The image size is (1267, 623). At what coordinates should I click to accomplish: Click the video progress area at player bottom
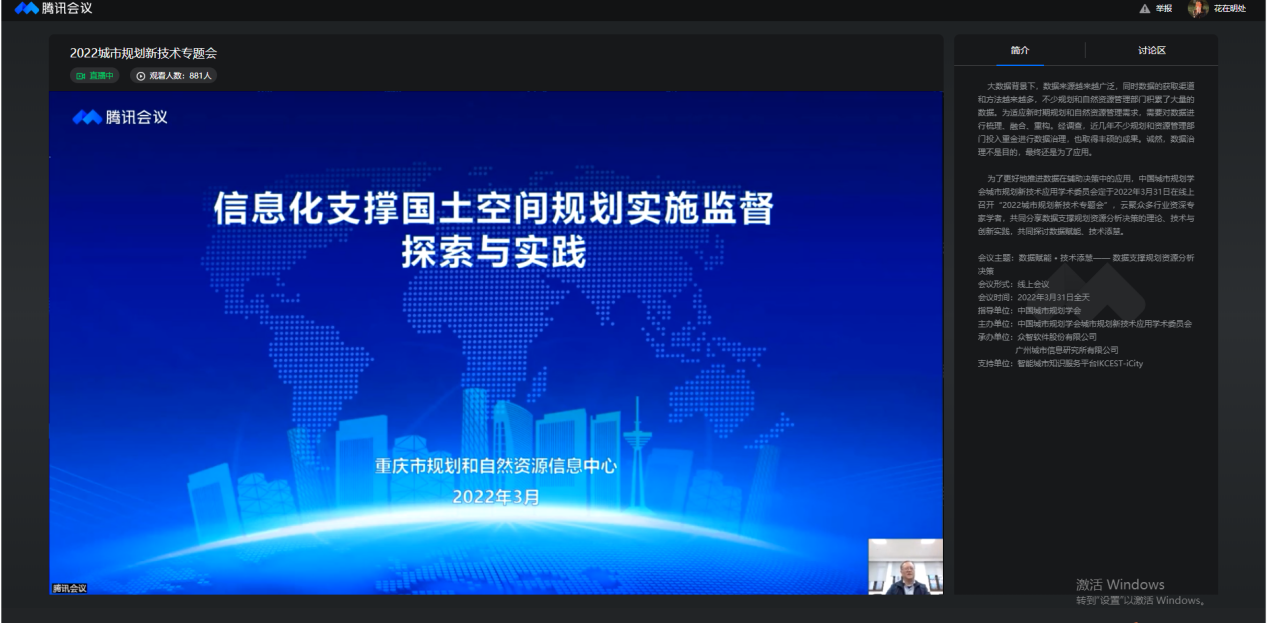click(495, 593)
